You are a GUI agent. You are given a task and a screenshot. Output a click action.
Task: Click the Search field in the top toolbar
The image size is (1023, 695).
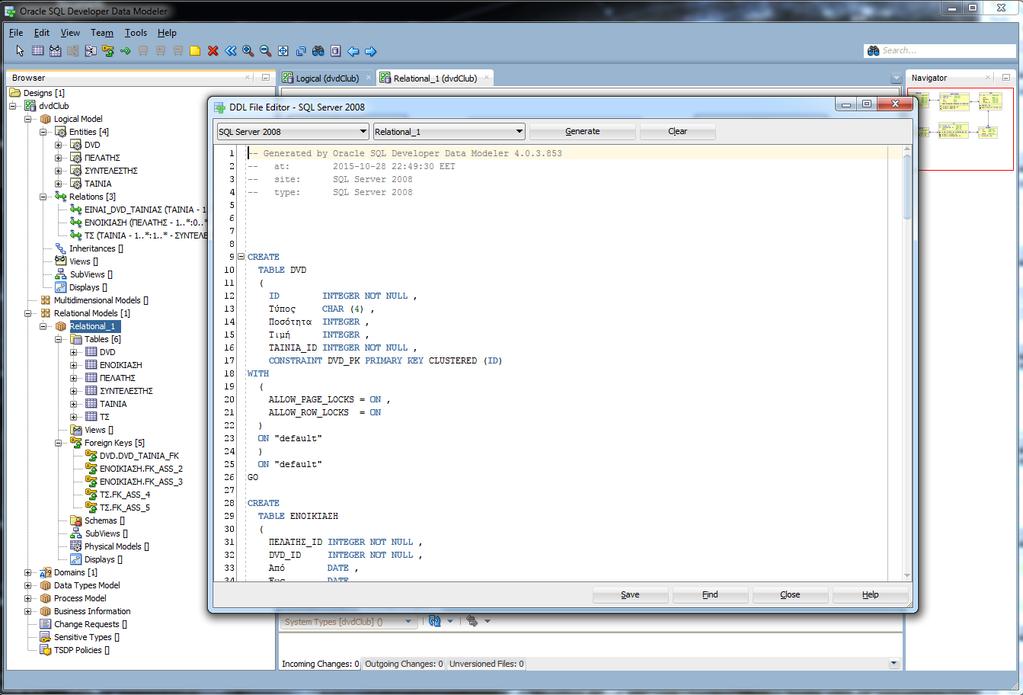pyautogui.click(x=939, y=50)
